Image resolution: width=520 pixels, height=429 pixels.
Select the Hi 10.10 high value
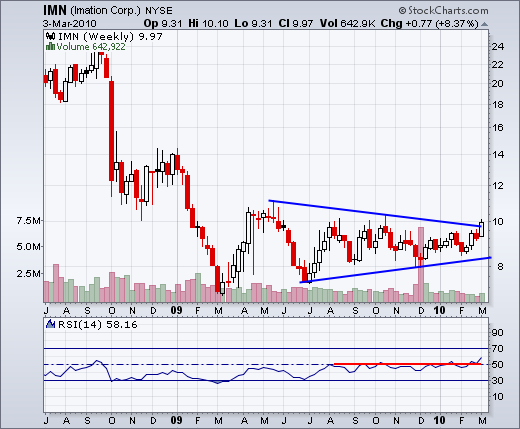click(x=208, y=24)
